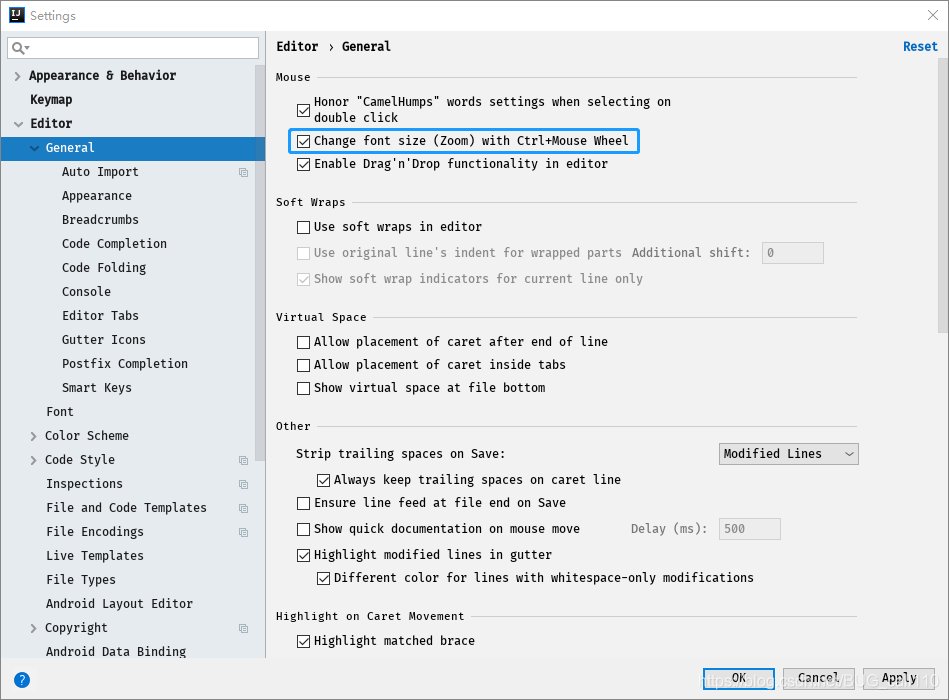Click the override icon beside Copyright
Screen dimensions: 949x700
pos(242,628)
